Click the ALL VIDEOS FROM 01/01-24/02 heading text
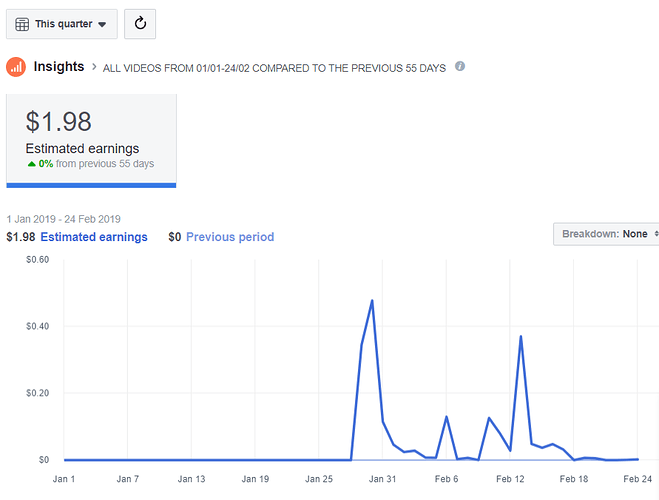The height and width of the screenshot is (500, 659). pyautogui.click(x=274, y=68)
